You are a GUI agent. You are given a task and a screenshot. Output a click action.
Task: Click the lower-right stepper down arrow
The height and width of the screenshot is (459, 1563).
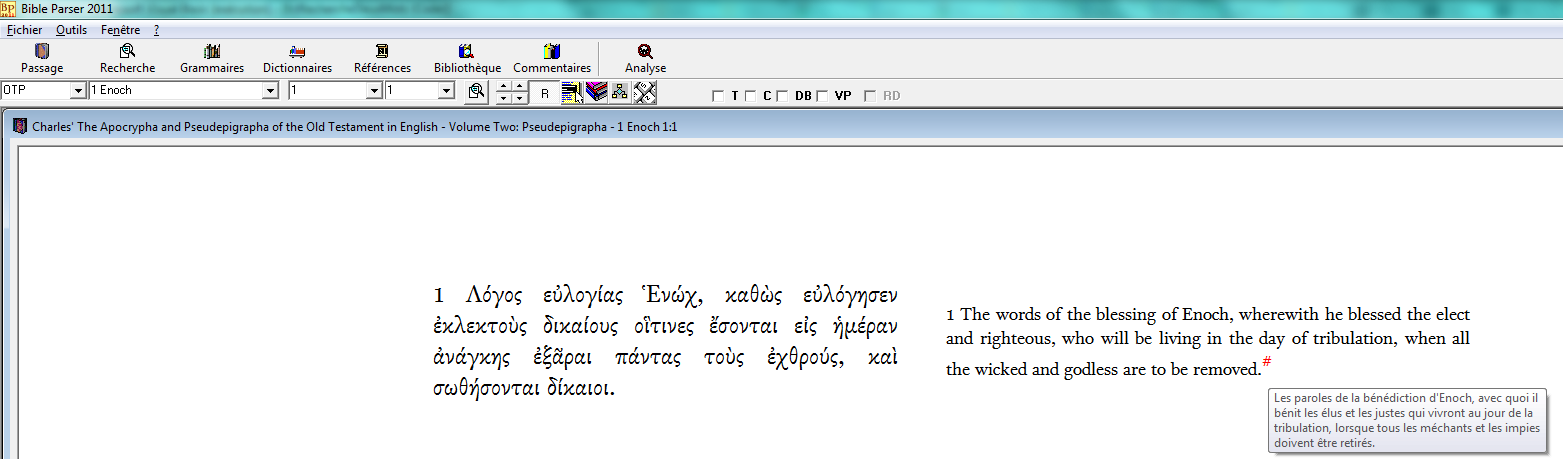(x=520, y=98)
